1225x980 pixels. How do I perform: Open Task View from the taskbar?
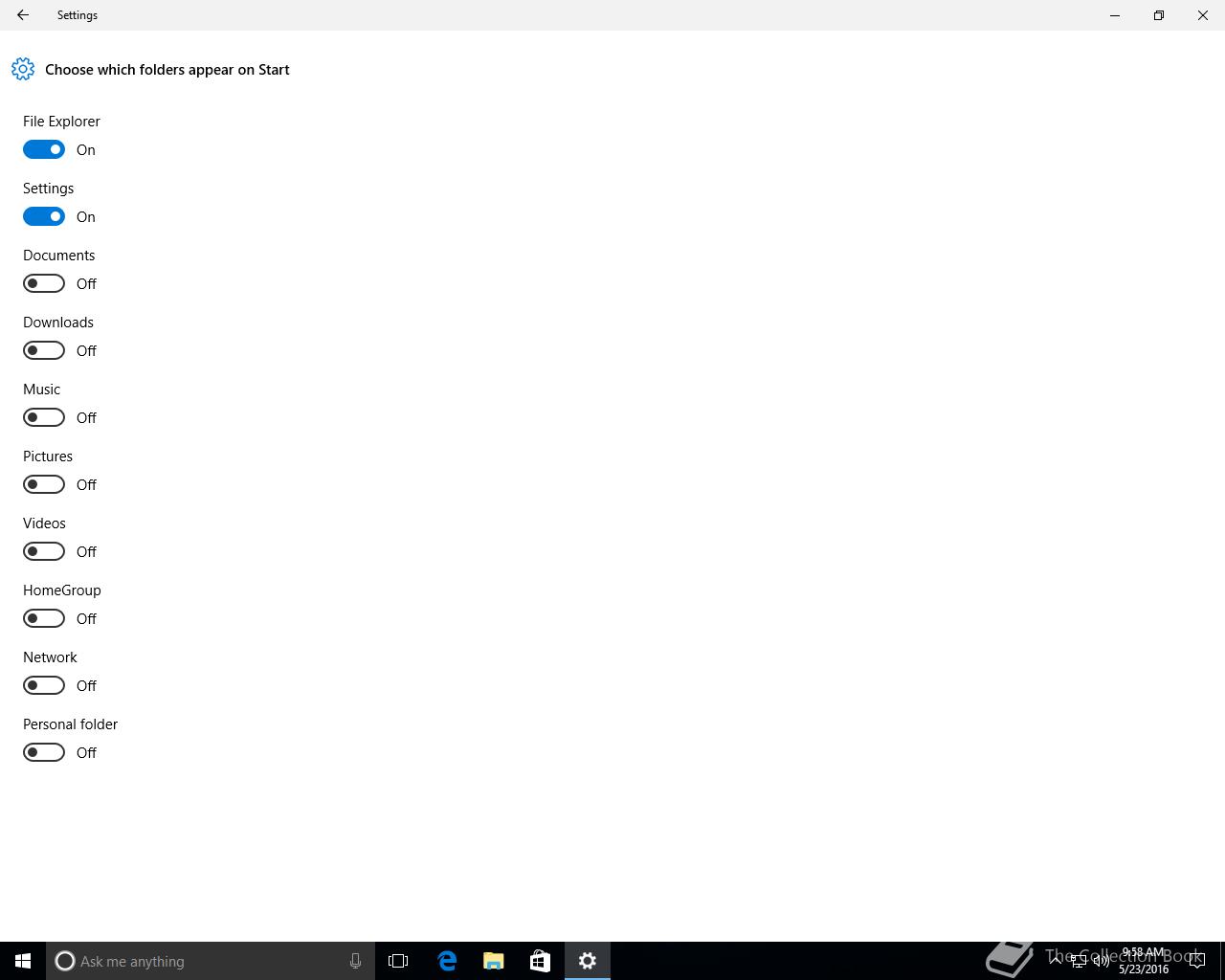point(398,961)
